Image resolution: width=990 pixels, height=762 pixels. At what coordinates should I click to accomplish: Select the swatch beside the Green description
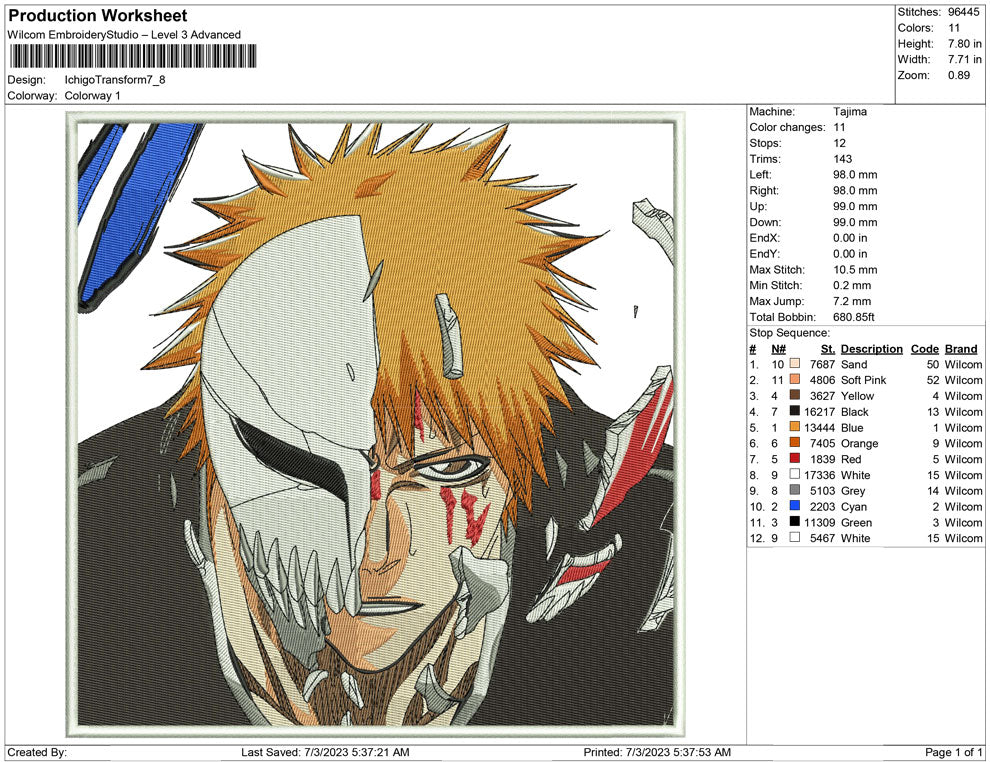coord(795,523)
